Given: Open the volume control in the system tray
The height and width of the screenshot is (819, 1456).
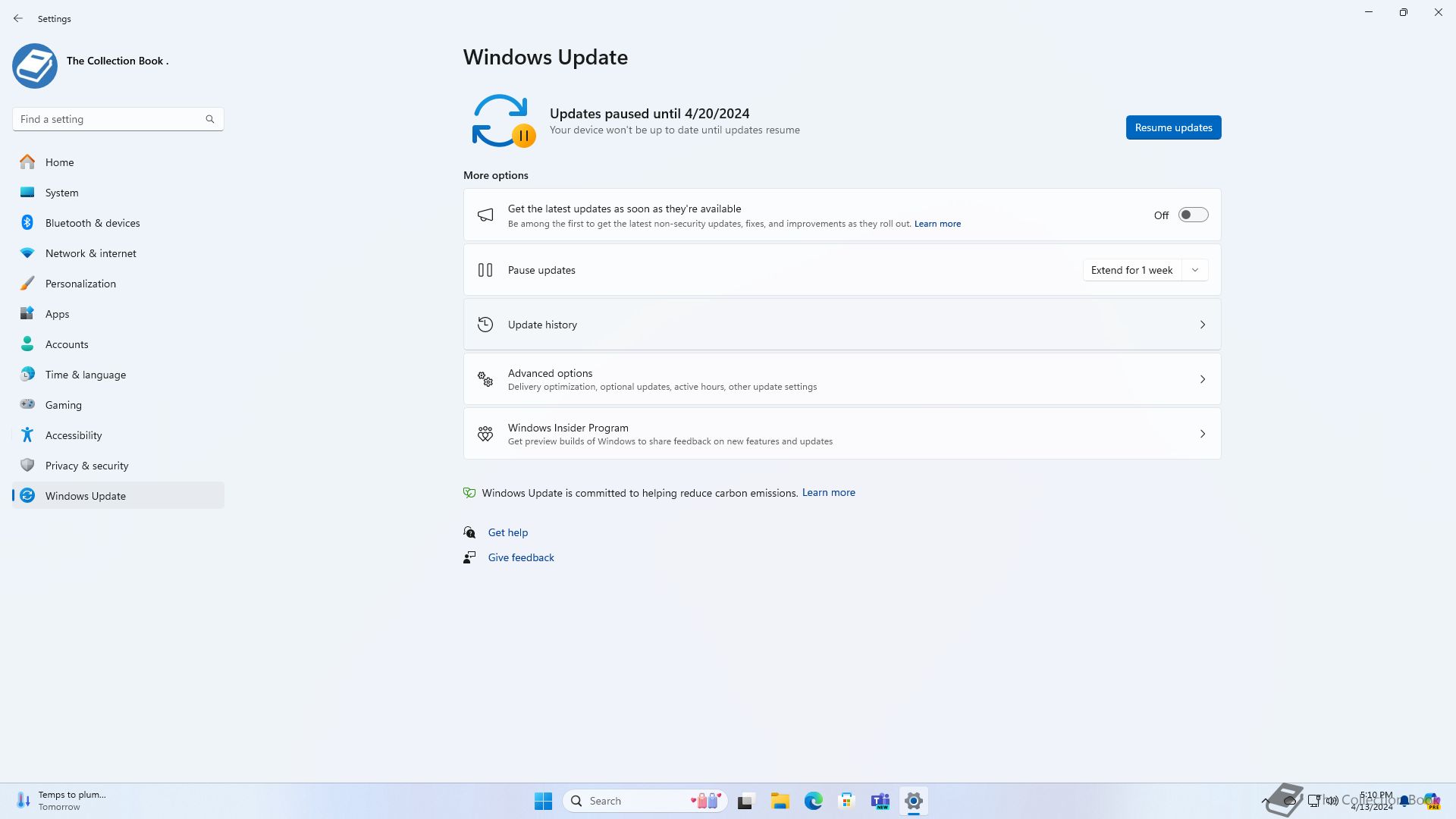Looking at the screenshot, I should pos(1332,801).
